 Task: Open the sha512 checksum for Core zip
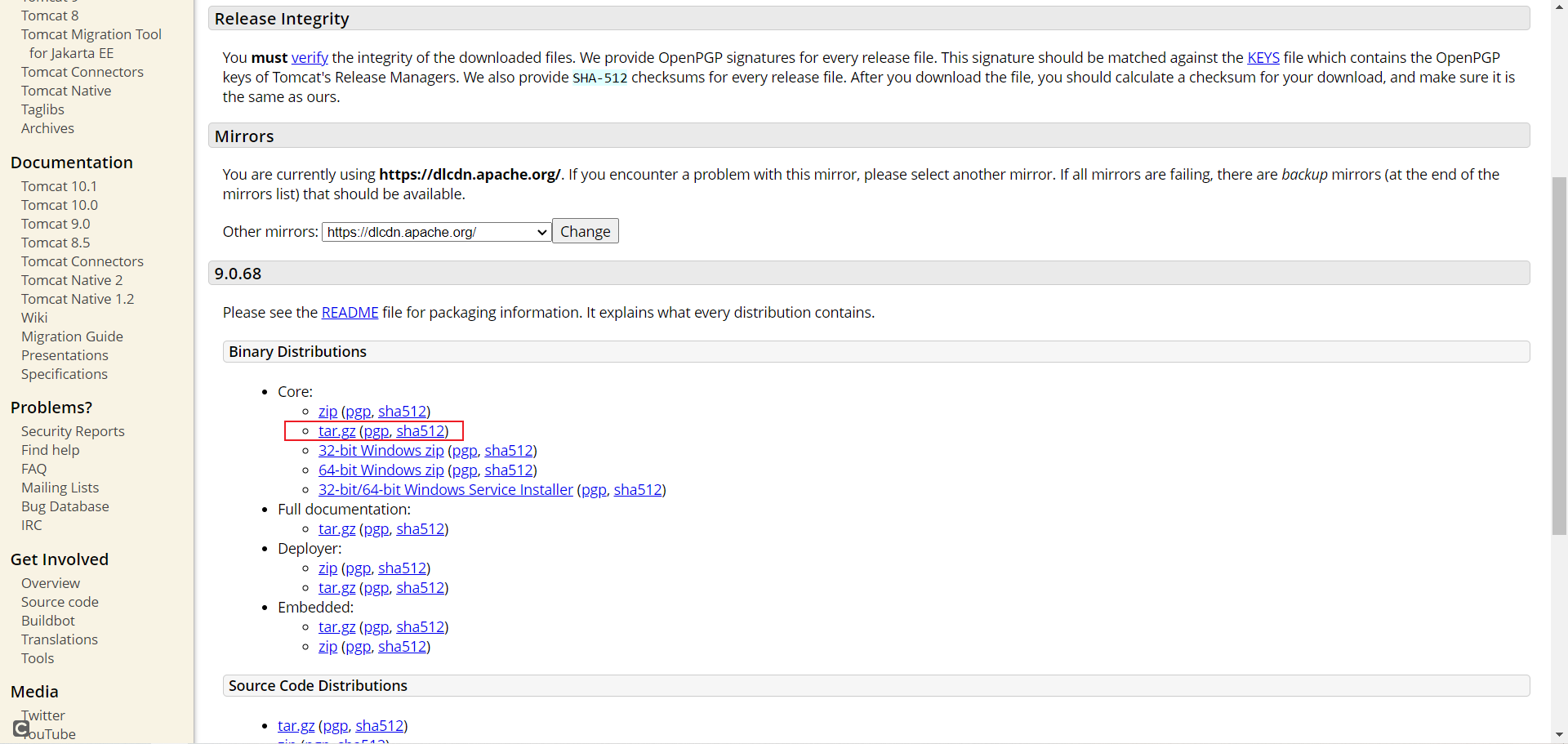pyautogui.click(x=402, y=411)
